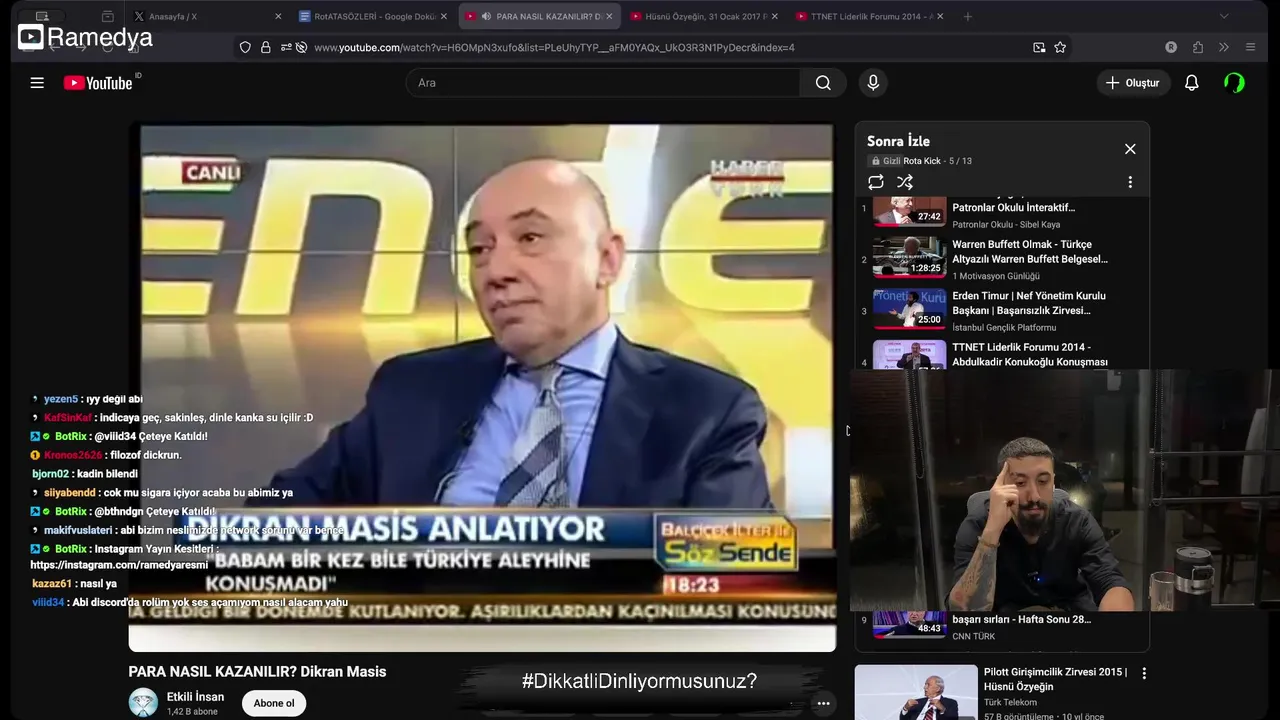1280x720 pixels.
Task: Close the Anasayfa / X tab
Action: click(278, 16)
